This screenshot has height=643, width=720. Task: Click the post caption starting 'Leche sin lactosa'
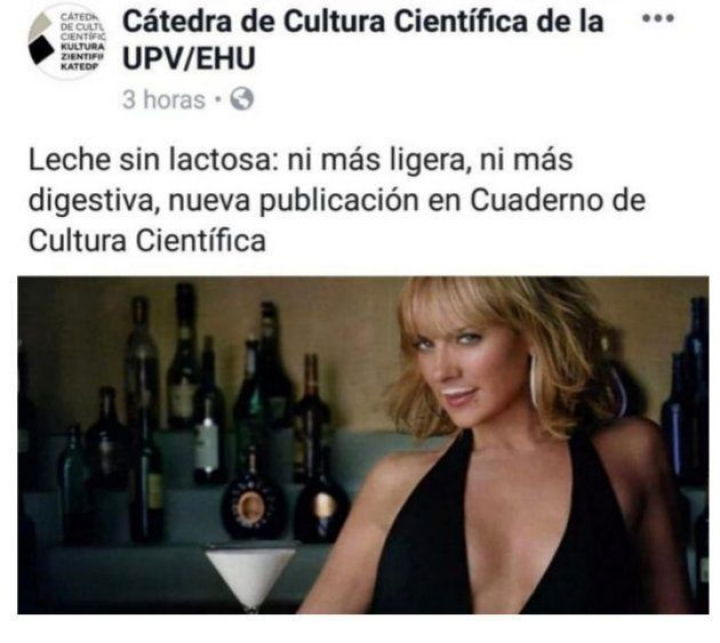click(x=337, y=200)
